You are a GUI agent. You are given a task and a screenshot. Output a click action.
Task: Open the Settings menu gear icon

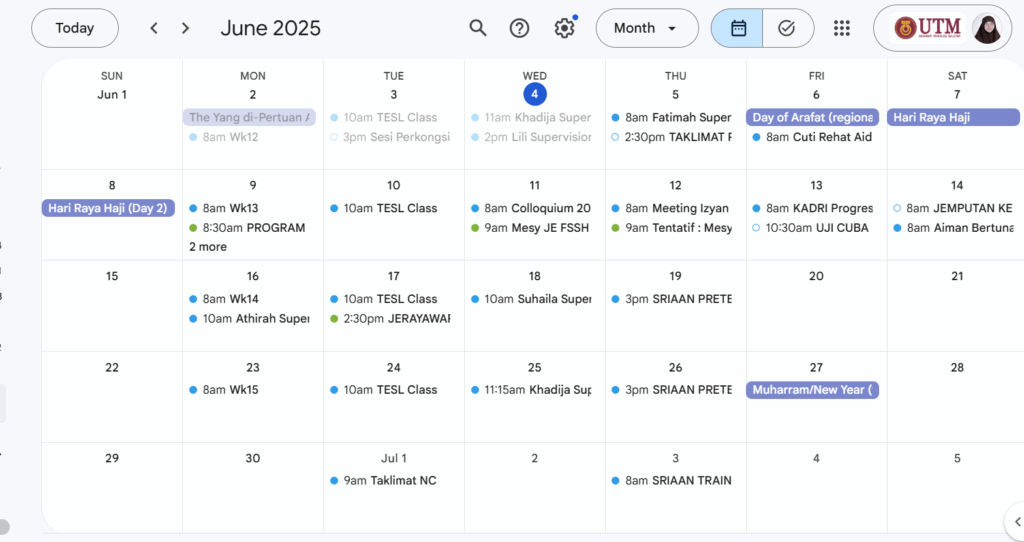click(564, 28)
